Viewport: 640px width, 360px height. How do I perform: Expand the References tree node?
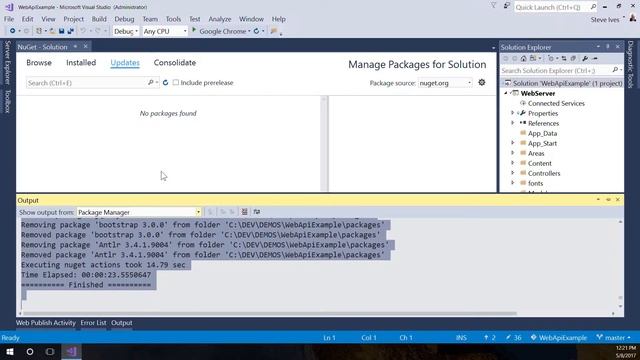tap(513, 123)
